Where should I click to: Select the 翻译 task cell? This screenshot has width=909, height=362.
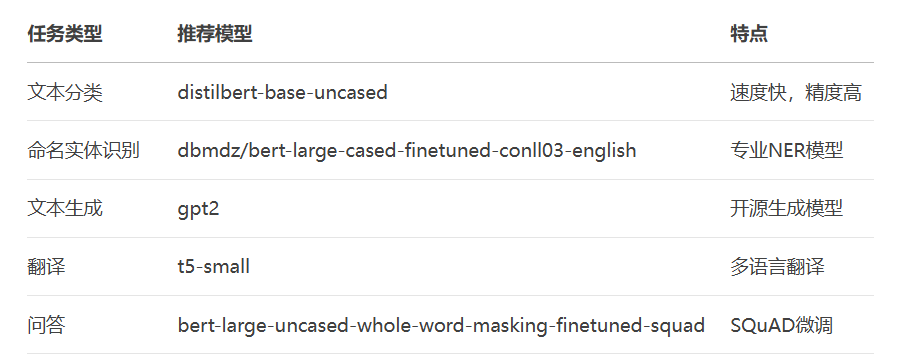coord(46,267)
